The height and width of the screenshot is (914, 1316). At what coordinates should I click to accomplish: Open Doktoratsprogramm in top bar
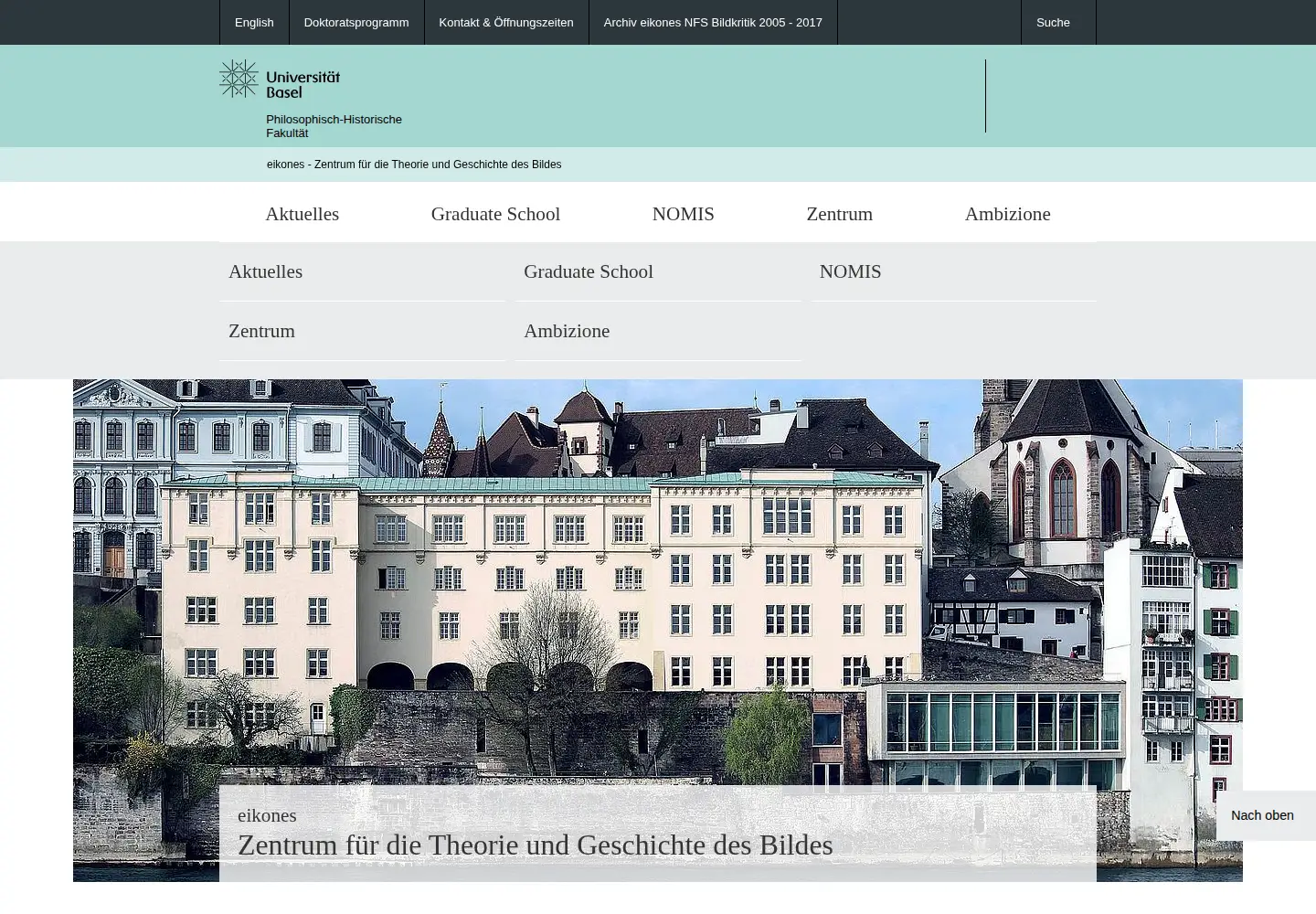pyautogui.click(x=356, y=22)
